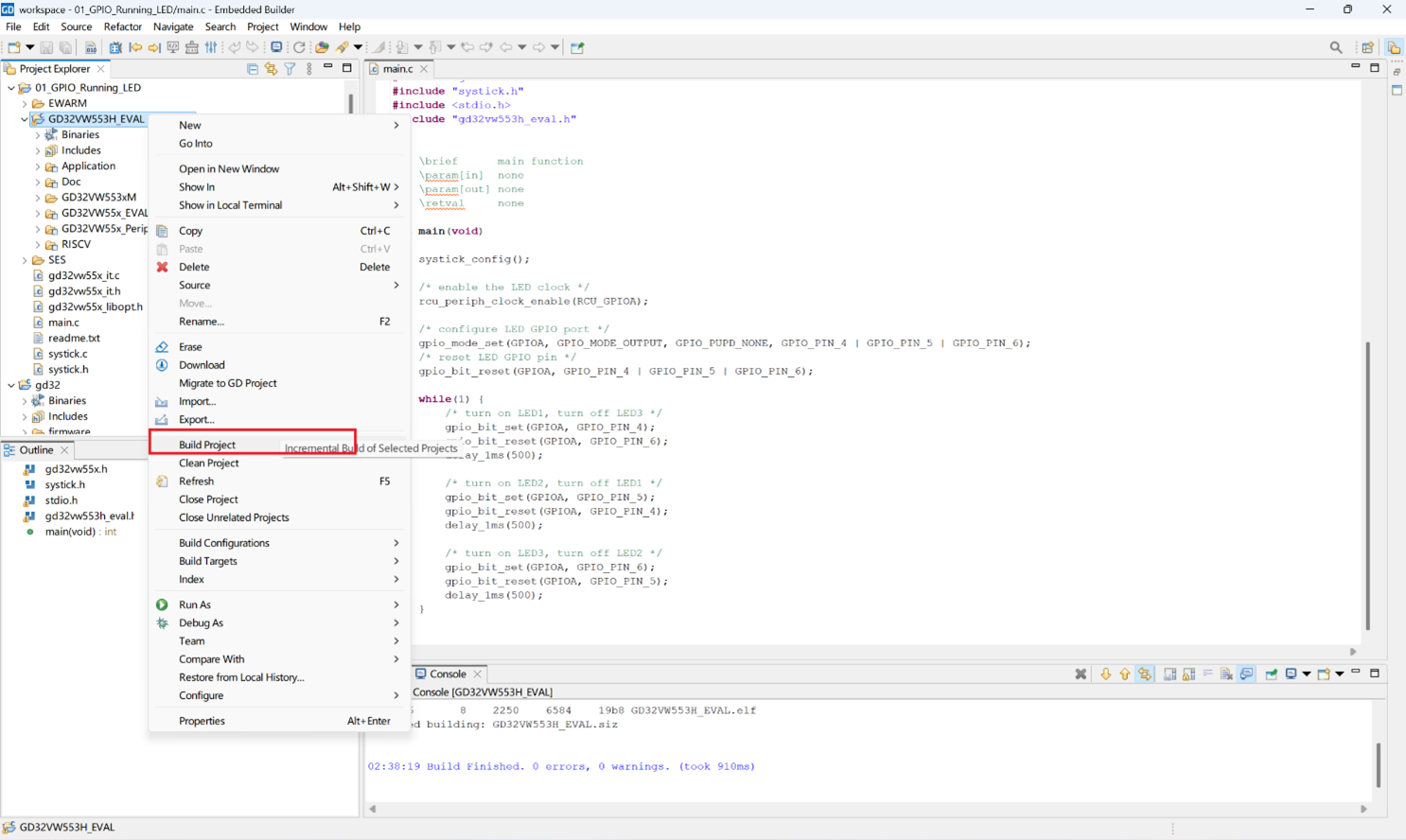1406x840 pixels.
Task: Pin the console using the pin icon
Action: [1272, 674]
